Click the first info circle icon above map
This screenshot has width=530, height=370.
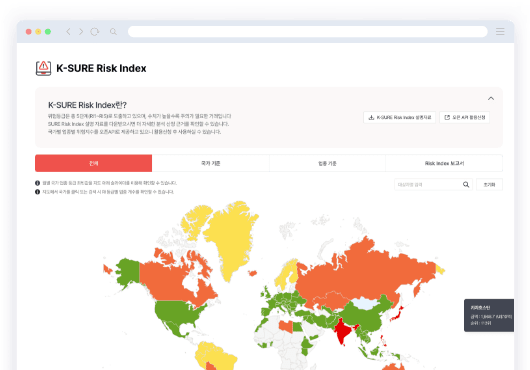[38, 183]
